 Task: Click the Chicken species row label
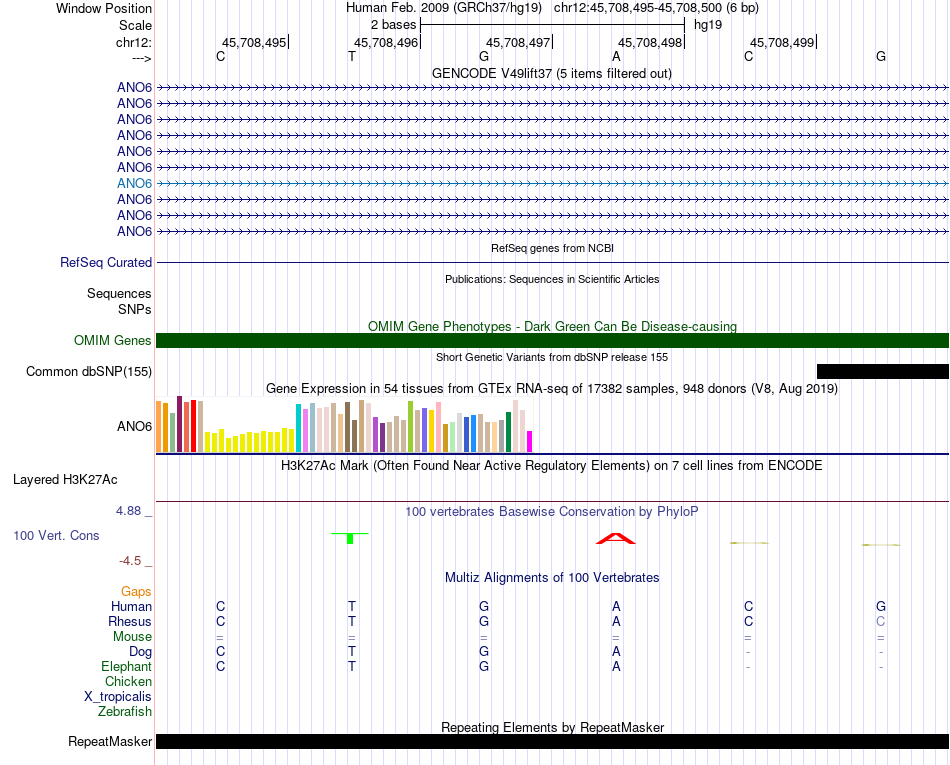(x=128, y=681)
